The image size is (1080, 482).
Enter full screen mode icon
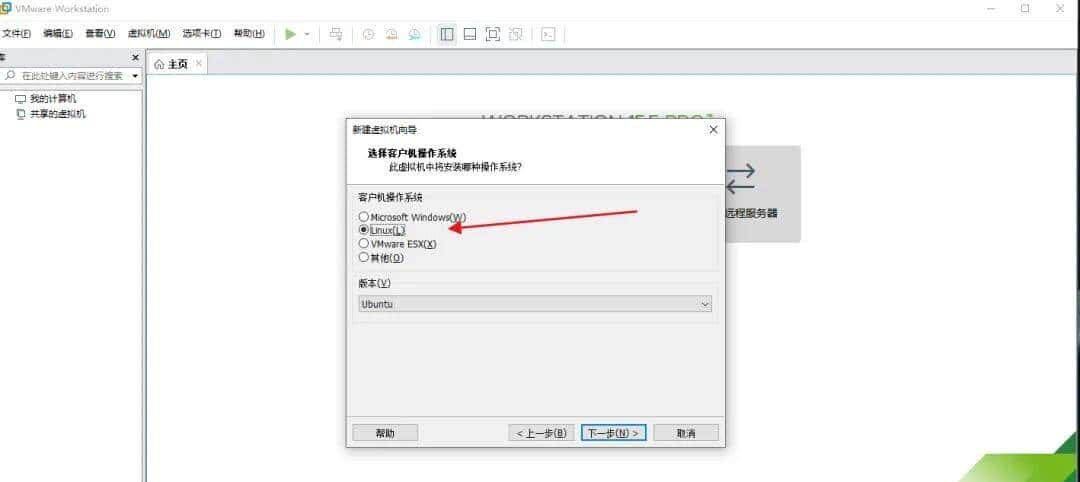492,34
